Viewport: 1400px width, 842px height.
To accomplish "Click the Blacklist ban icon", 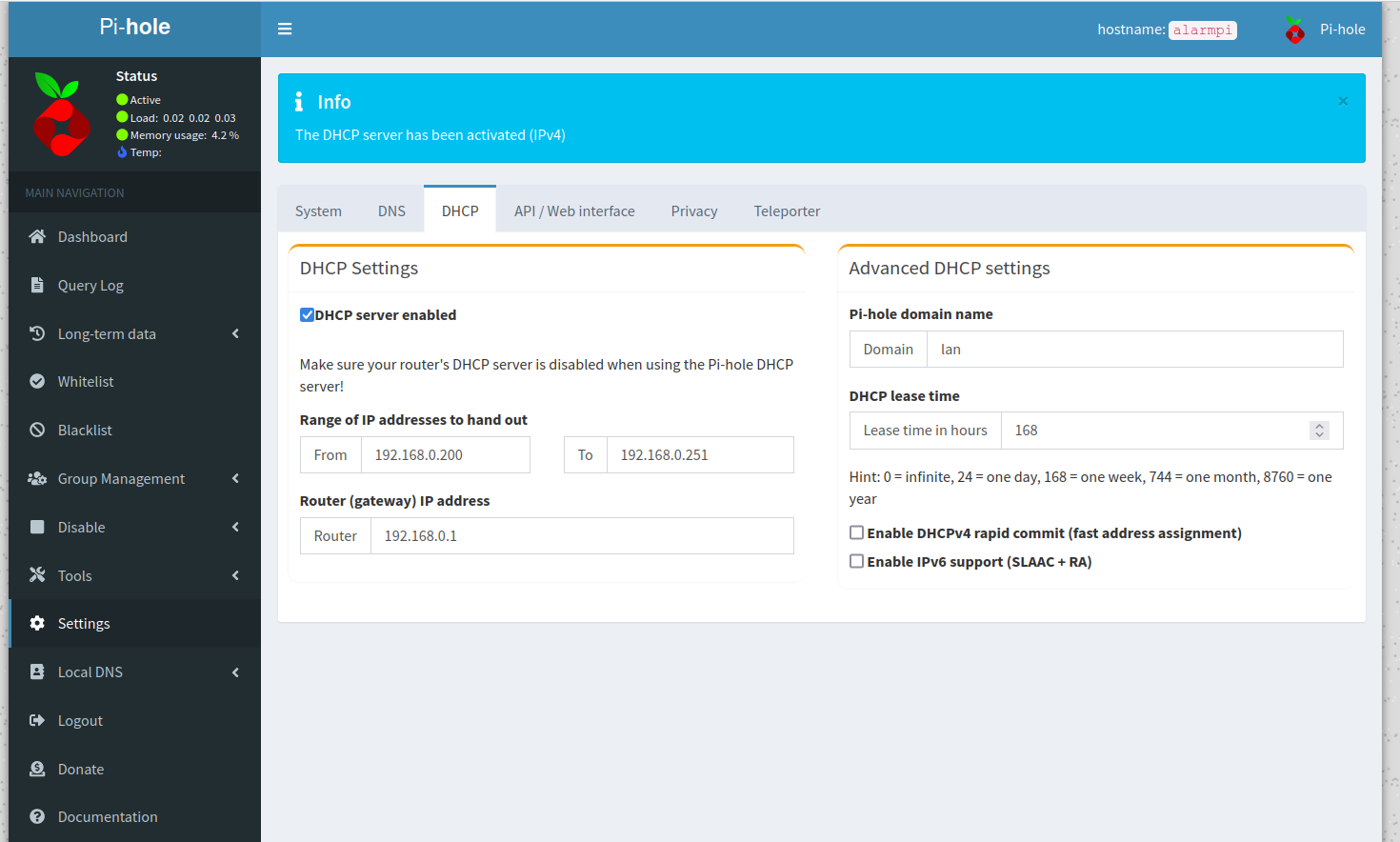I will (37, 430).
